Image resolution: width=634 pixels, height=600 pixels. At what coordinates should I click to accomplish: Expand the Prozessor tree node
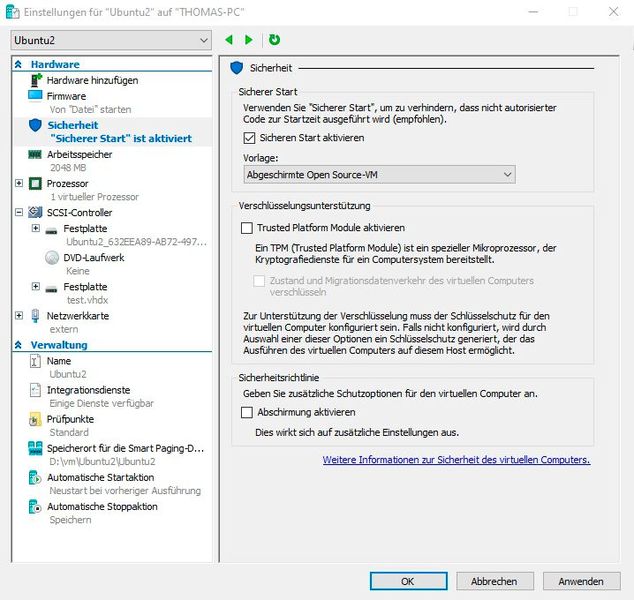pyautogui.click(x=19, y=183)
